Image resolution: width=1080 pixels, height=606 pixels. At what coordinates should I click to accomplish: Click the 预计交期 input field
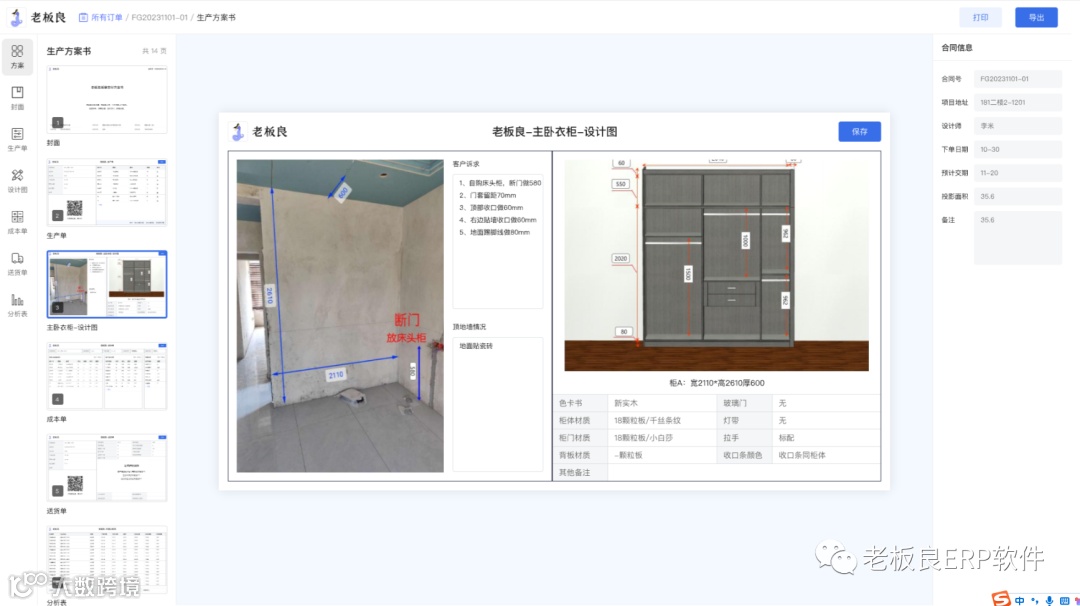point(1017,173)
